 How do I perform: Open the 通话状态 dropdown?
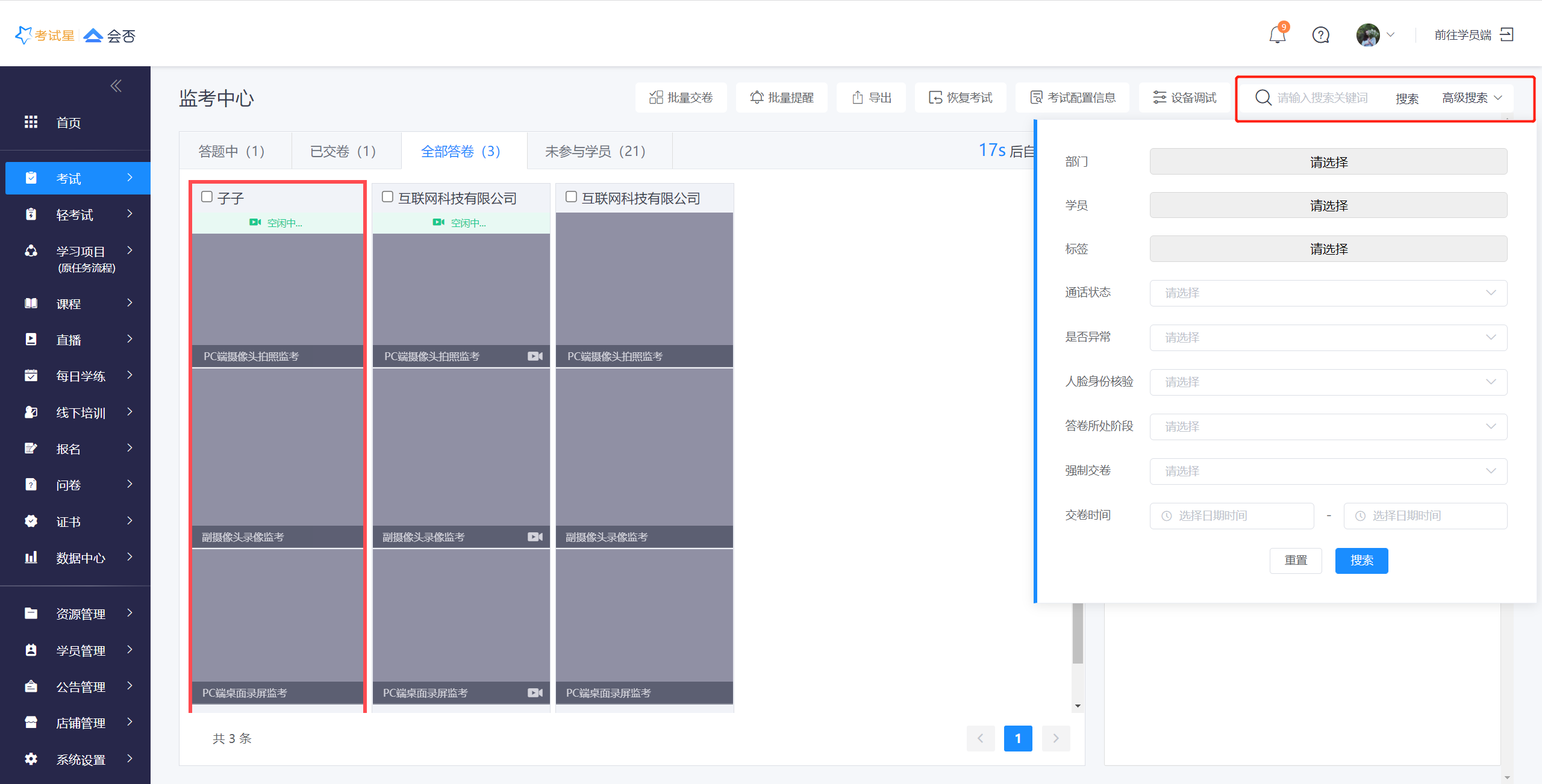[1328, 293]
